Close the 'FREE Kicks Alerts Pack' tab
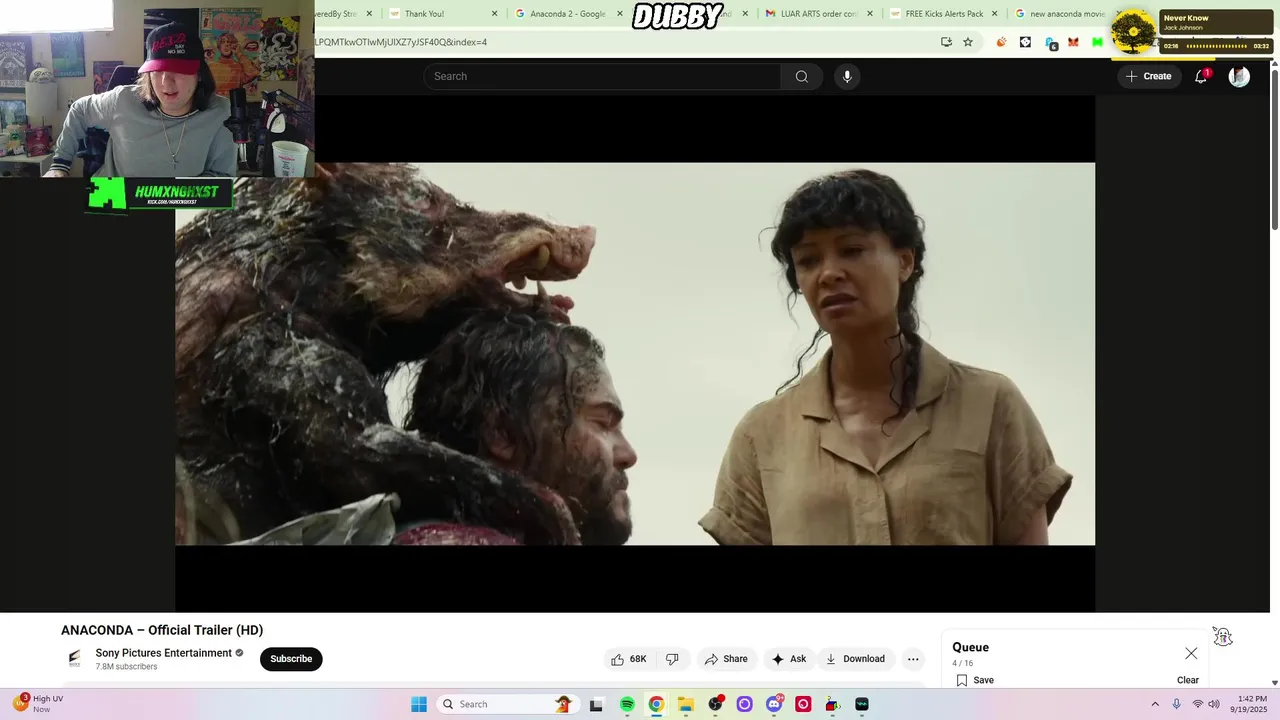Image resolution: width=1280 pixels, height=720 pixels. pos(994,14)
